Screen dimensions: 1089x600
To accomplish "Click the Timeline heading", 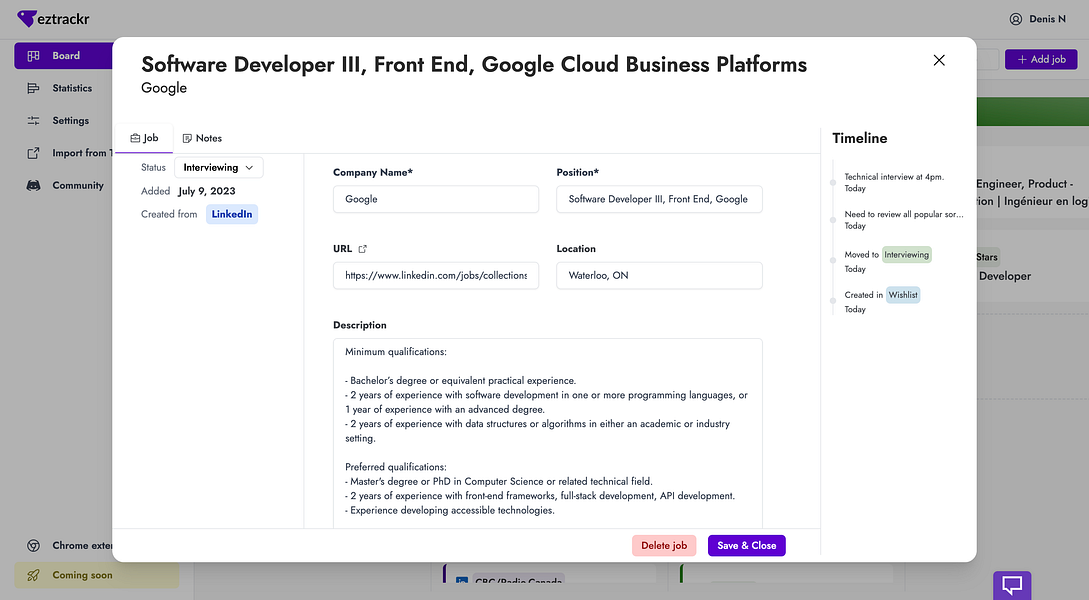I will [860, 138].
